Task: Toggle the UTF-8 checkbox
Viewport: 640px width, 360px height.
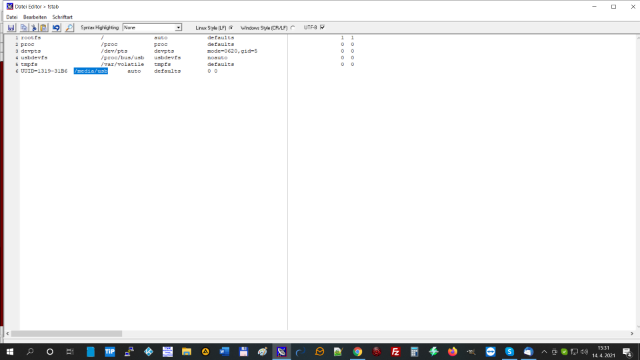Action: [x=322, y=27]
